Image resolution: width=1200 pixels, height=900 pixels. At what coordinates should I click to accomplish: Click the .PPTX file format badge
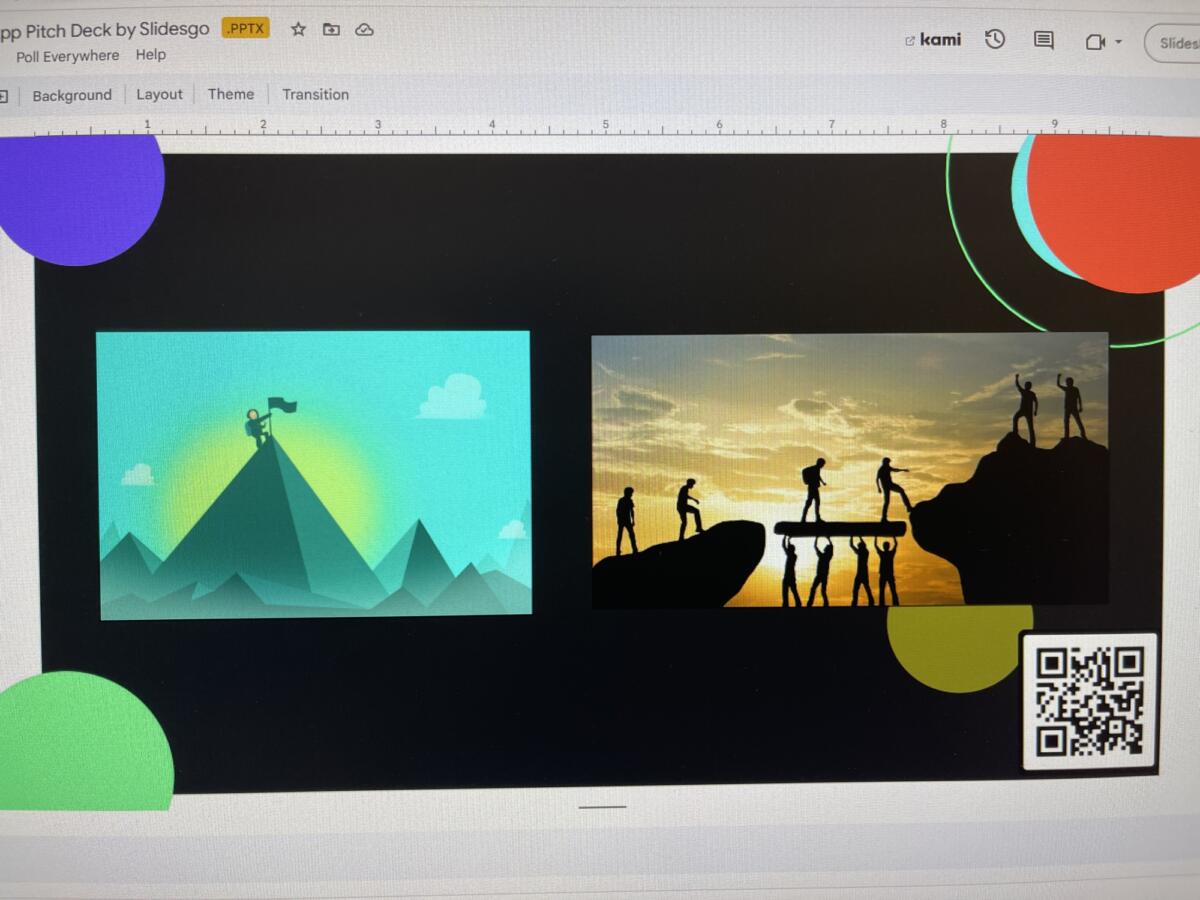[245, 28]
